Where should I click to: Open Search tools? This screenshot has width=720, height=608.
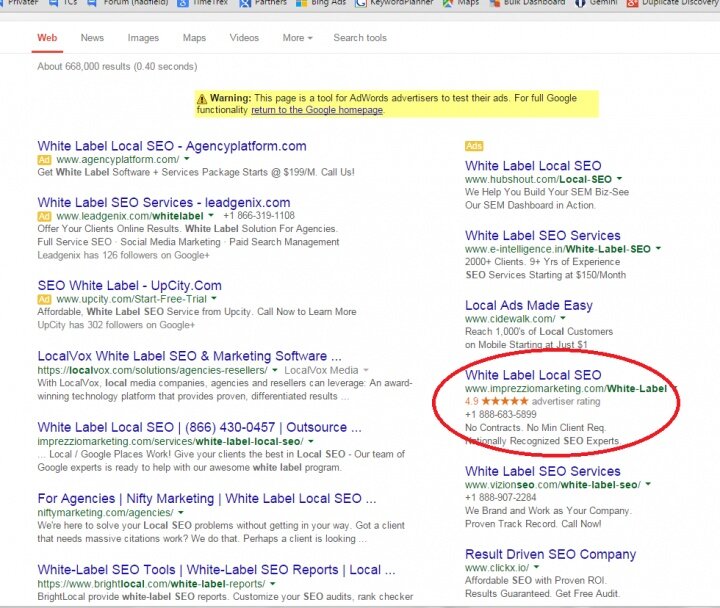tap(360, 38)
